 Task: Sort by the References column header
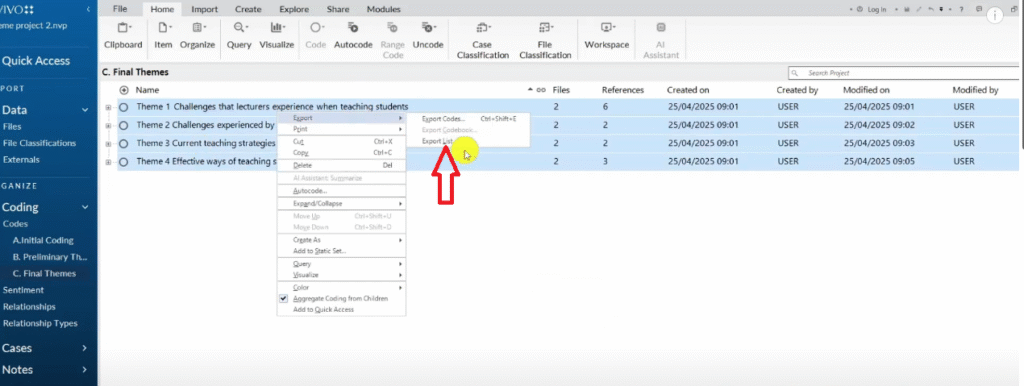pyautogui.click(x=622, y=90)
